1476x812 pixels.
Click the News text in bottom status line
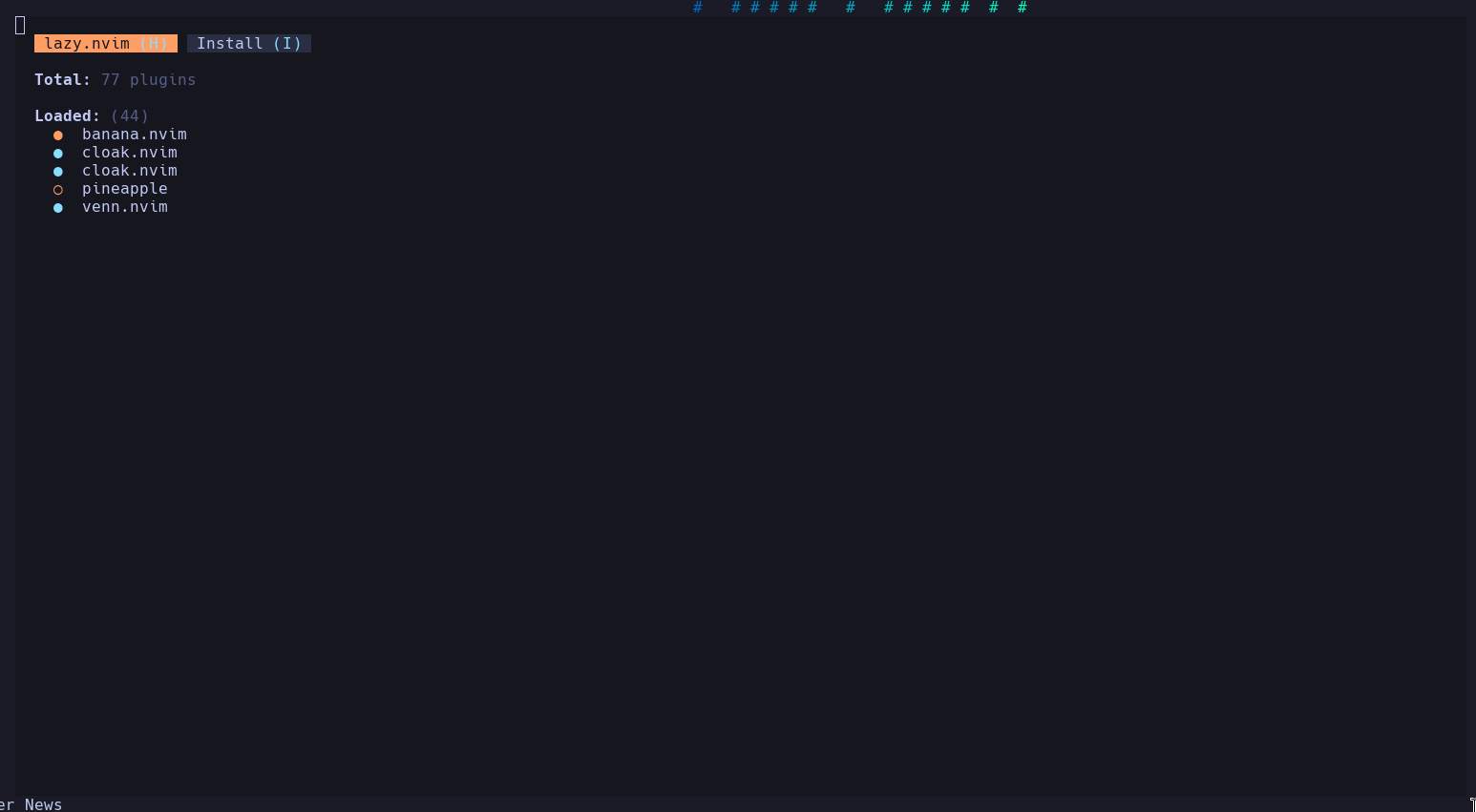pyautogui.click(x=44, y=804)
